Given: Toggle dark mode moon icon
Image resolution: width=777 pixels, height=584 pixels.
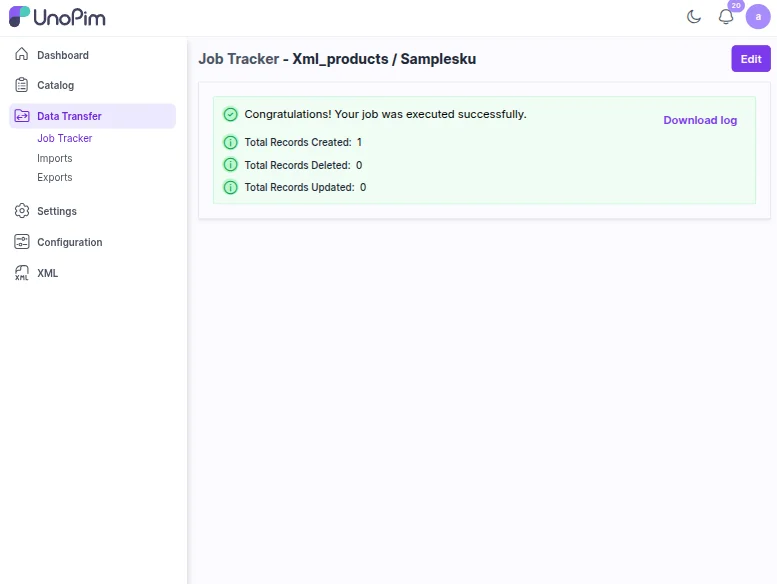Looking at the screenshot, I should coord(694,17).
